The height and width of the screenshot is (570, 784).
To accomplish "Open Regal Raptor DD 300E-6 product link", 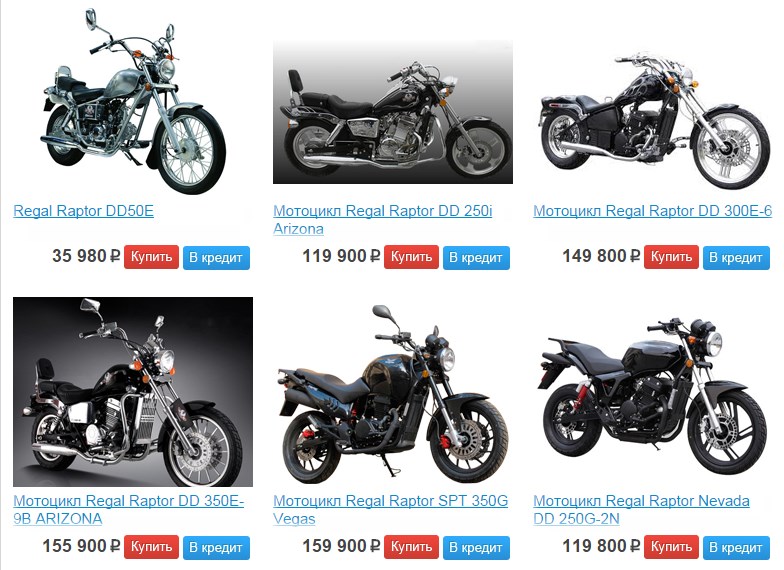I will (652, 210).
